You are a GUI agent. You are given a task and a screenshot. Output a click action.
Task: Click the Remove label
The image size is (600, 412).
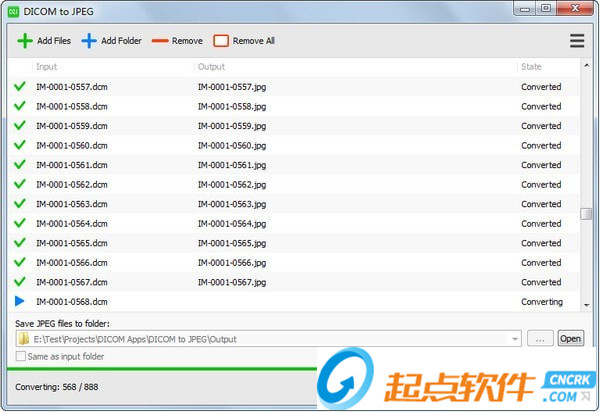click(x=187, y=41)
